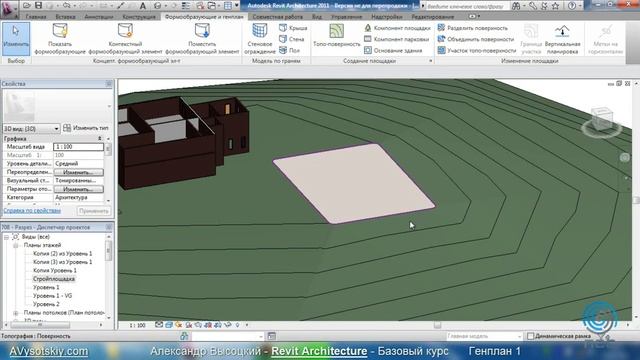
Task: Click Вертикальная планировка tool
Action: pyautogui.click(x=562, y=39)
